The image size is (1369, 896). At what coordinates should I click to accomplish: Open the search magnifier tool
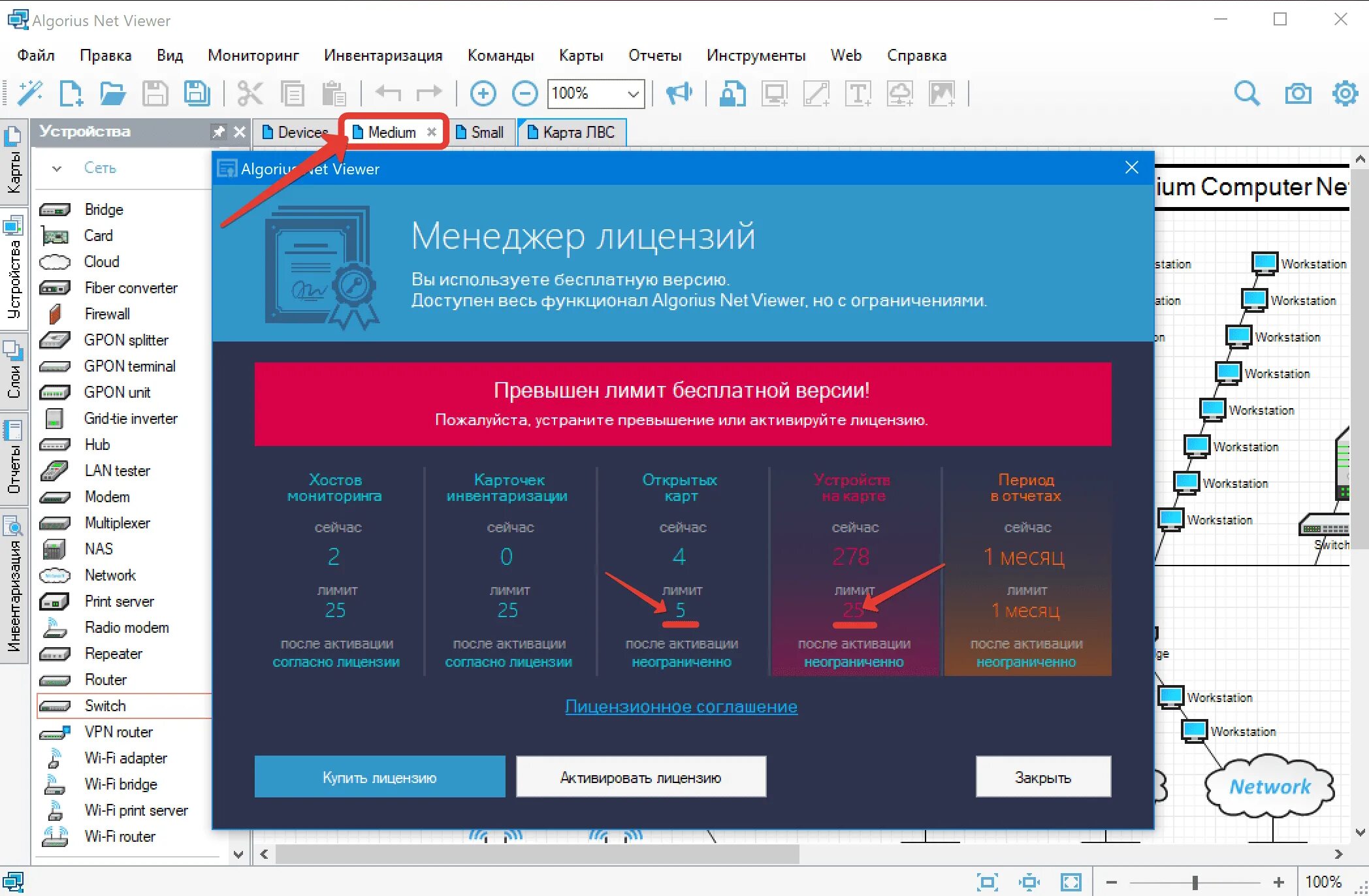pyautogui.click(x=1246, y=93)
